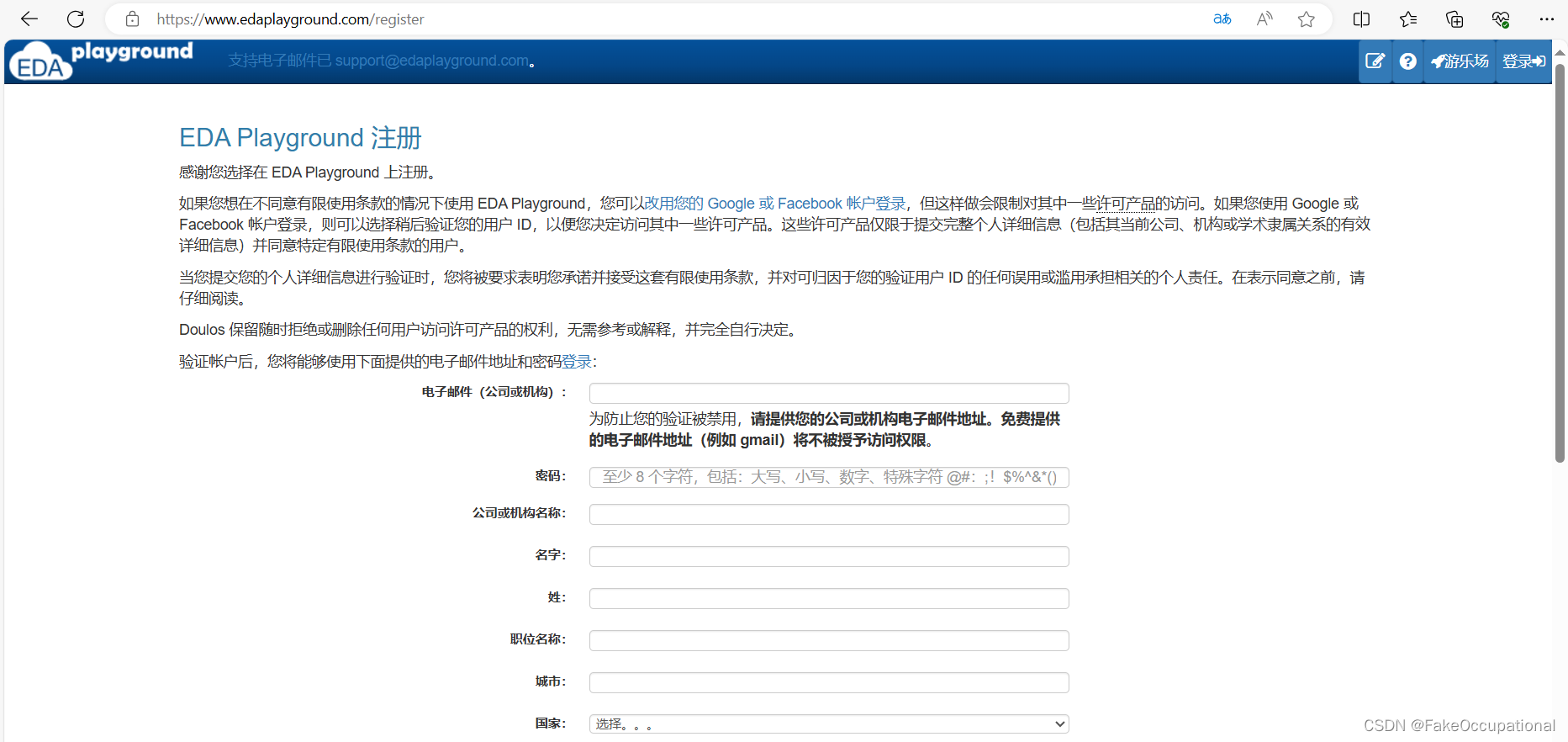Go back with the browser back arrow
The height and width of the screenshot is (742, 1568).
pos(29,19)
